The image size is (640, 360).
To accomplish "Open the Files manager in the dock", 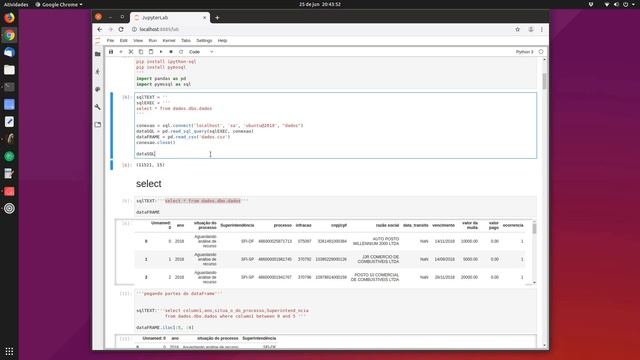I will point(9,70).
